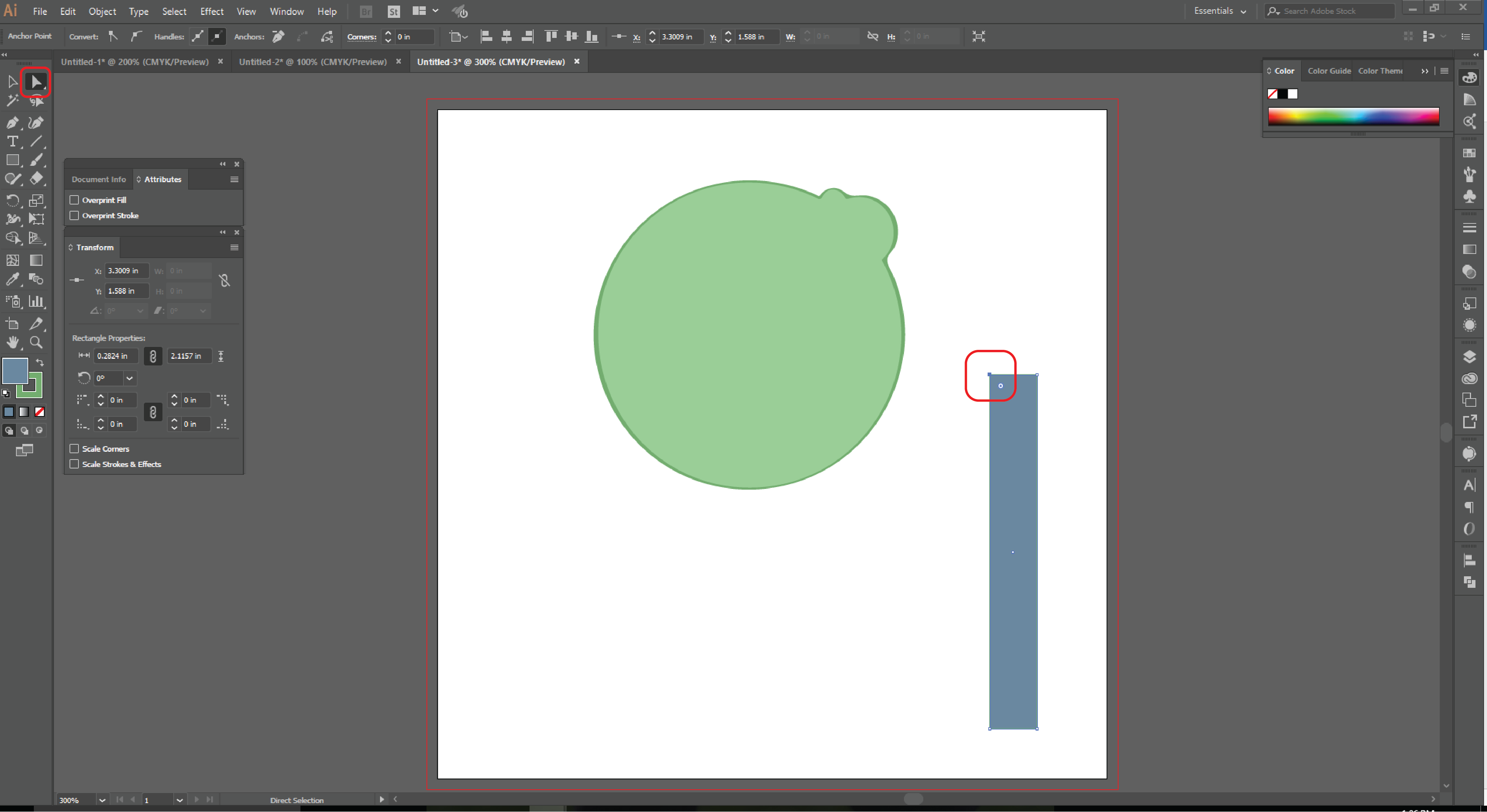Viewport: 1487px width, 812px height.
Task: Select the Hand tool
Action: point(12,342)
